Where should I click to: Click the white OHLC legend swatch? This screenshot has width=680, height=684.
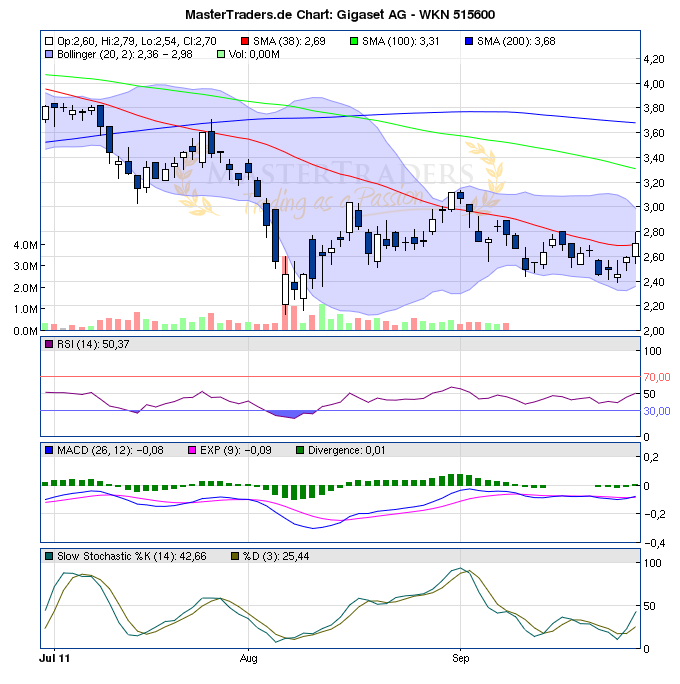point(49,41)
